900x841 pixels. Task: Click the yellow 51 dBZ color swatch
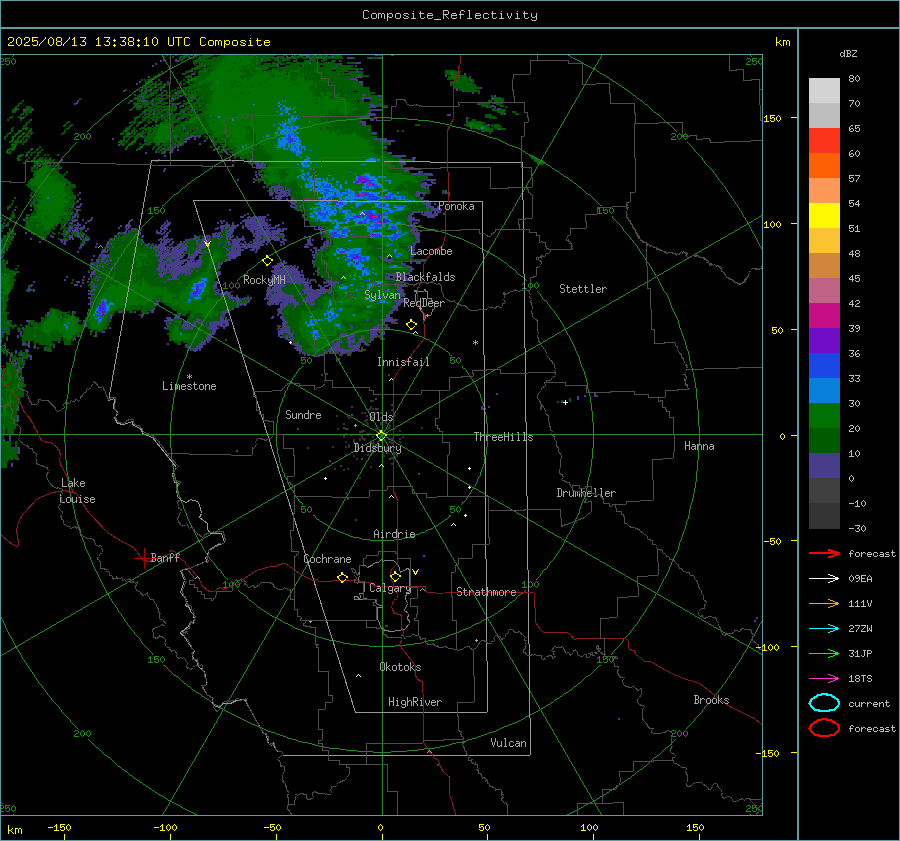(x=824, y=215)
